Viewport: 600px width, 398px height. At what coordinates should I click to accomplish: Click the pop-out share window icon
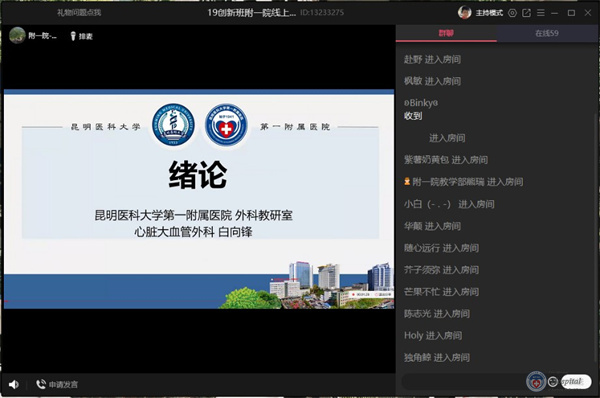coord(527,13)
